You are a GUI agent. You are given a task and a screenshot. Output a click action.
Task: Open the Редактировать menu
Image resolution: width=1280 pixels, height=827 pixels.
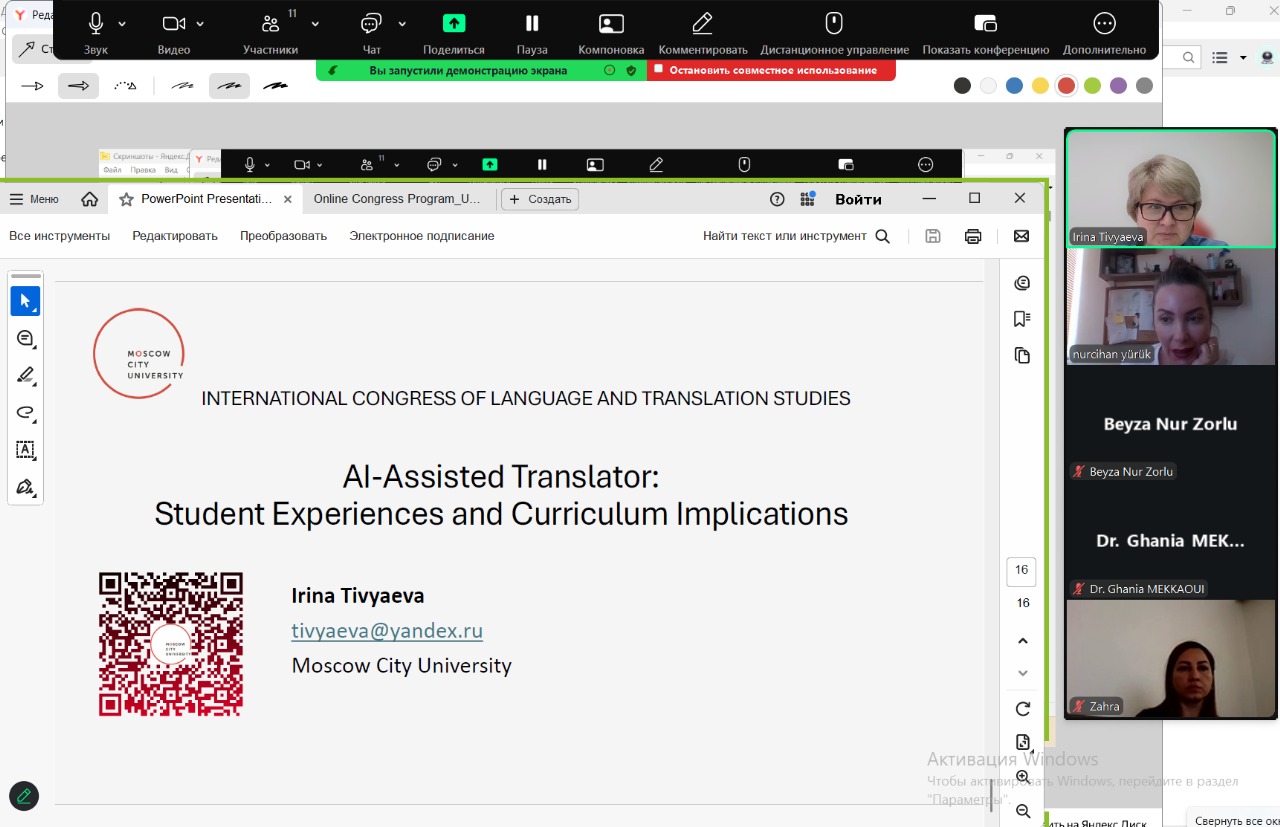coord(175,236)
